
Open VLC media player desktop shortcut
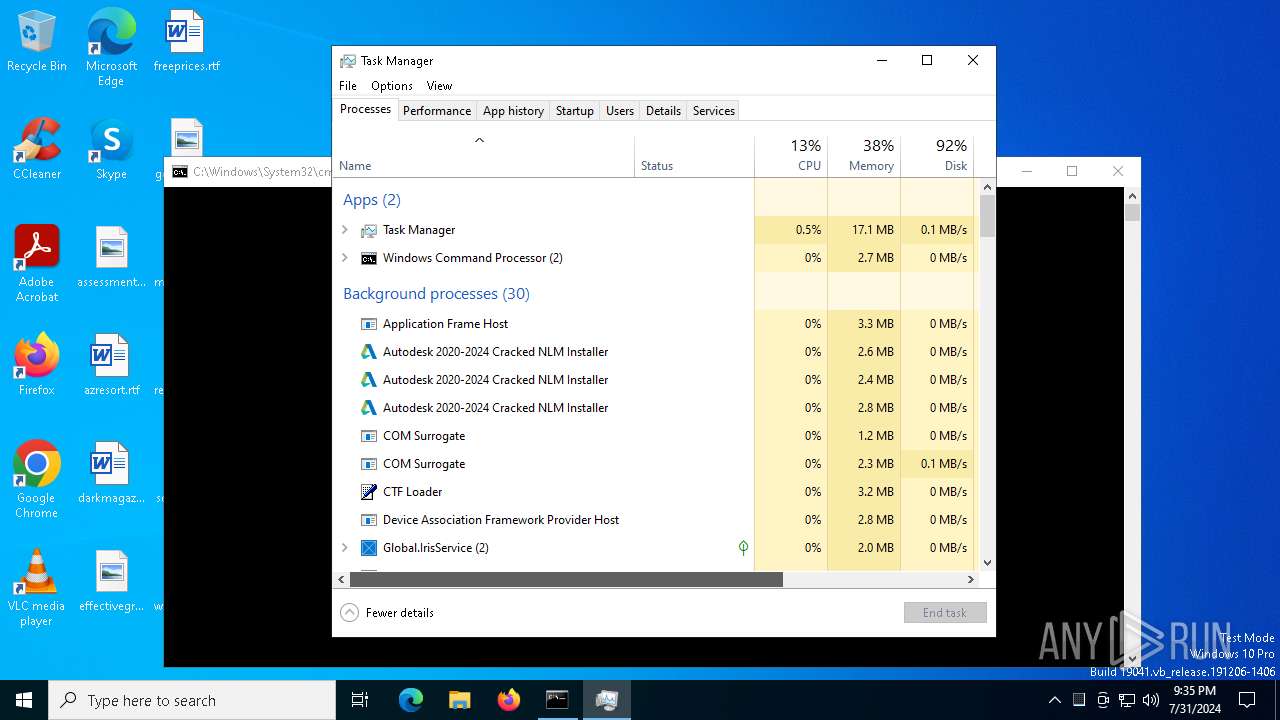coord(37,588)
